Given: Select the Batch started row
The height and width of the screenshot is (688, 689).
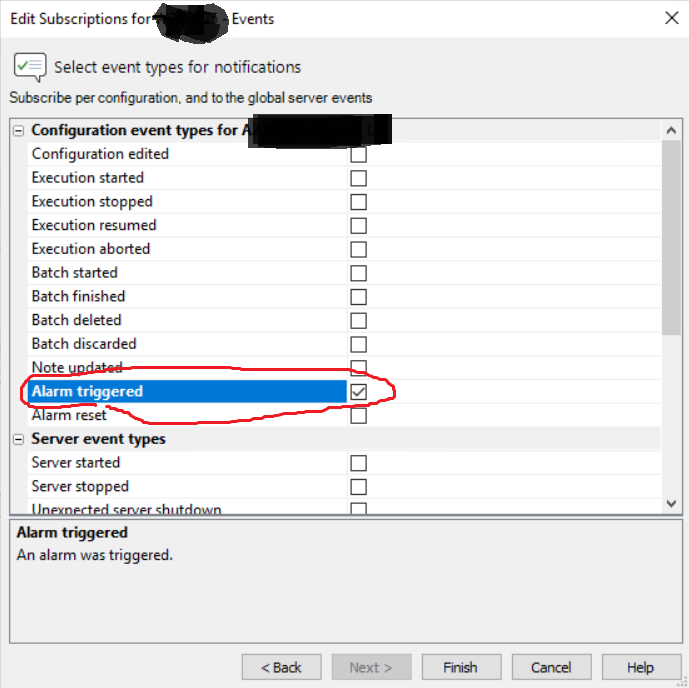Looking at the screenshot, I should 344,273.
